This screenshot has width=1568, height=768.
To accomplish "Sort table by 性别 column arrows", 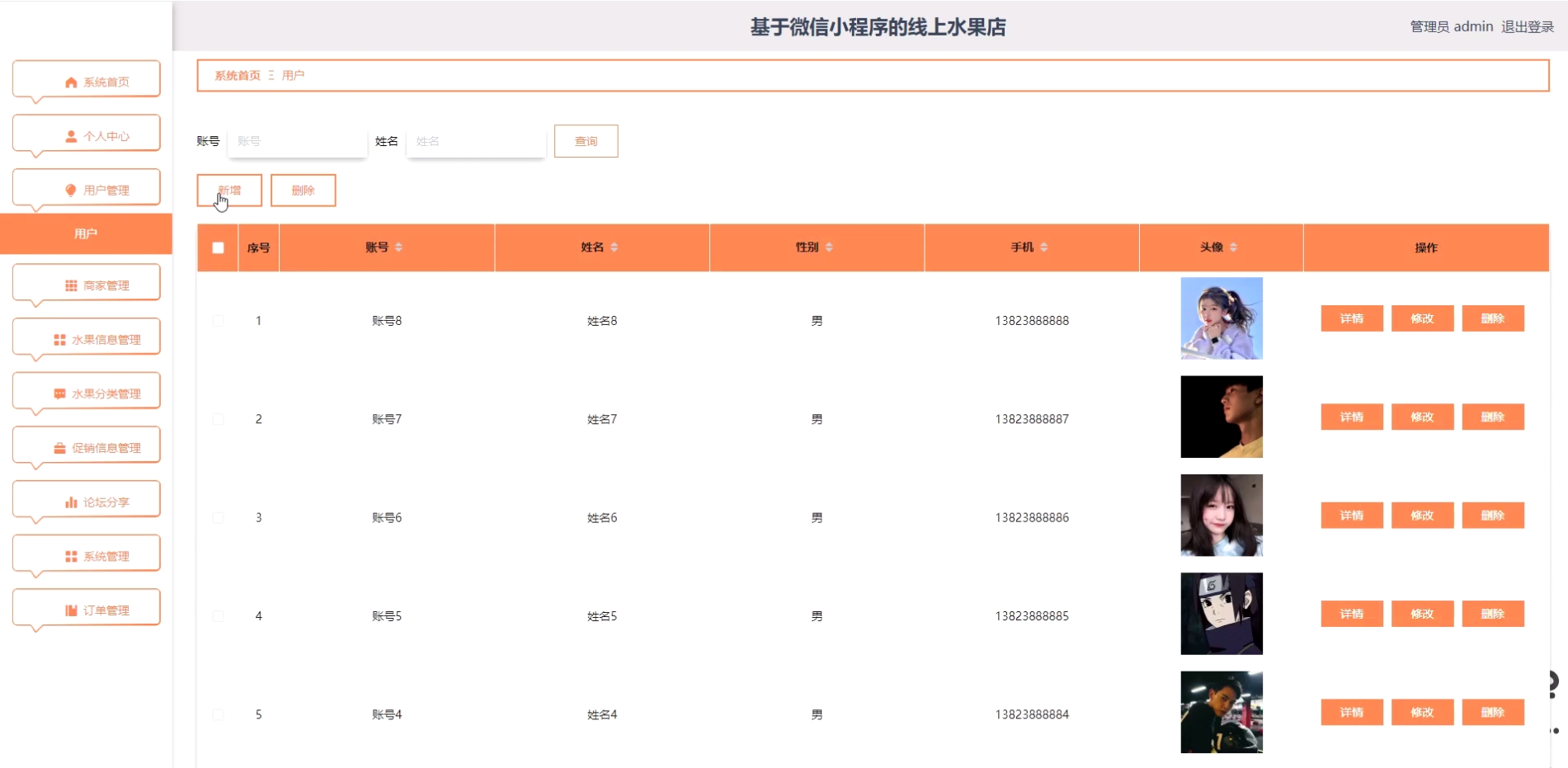I will (829, 247).
